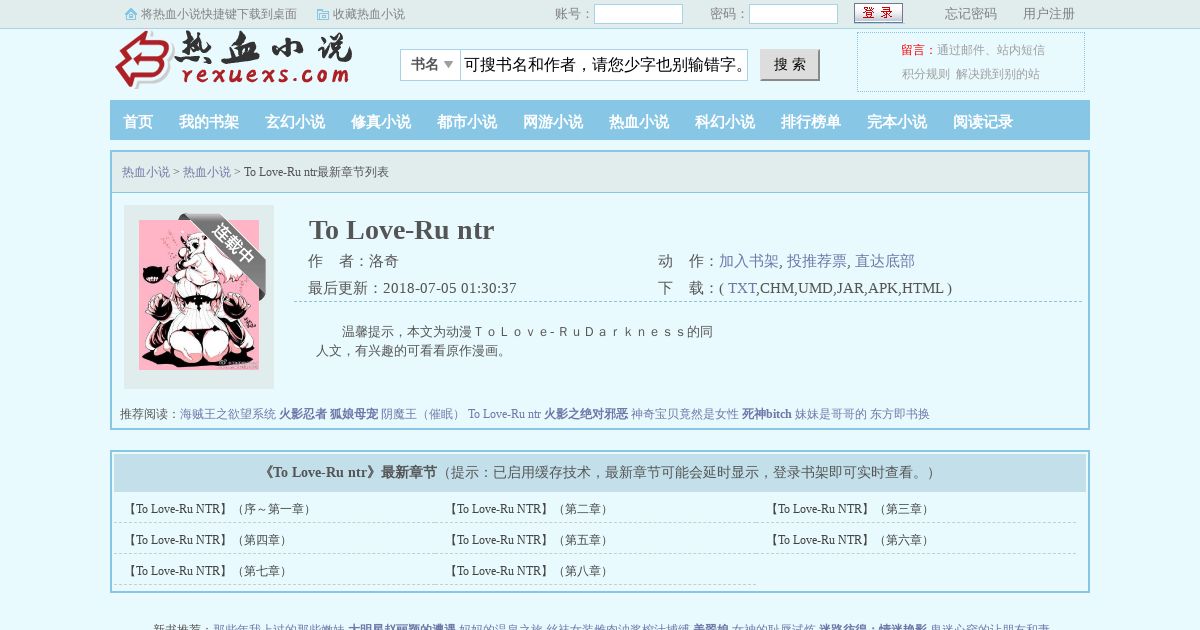Viewport: 1200px width, 630px height.
Task: Select 网游小说 navigation item
Action: coord(553,122)
